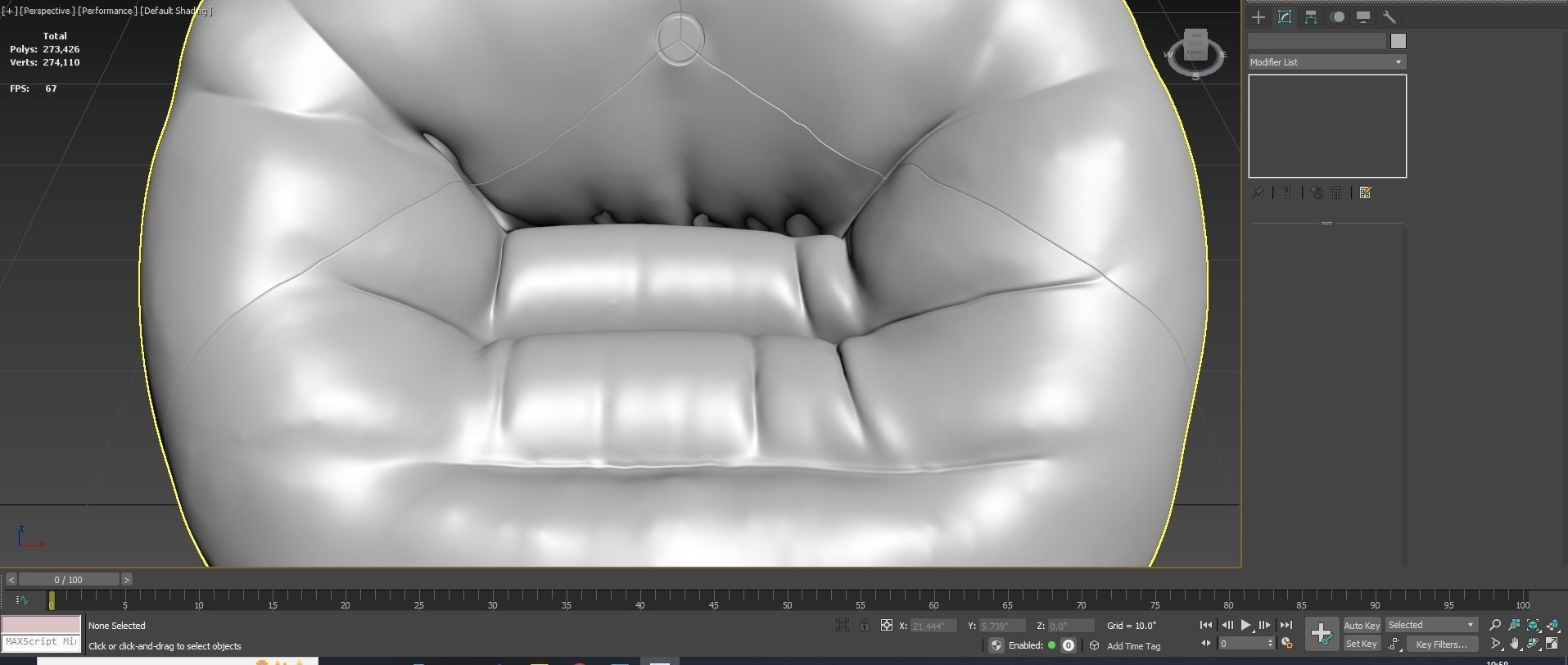Open the Hierarchy command panel tab

coord(1311,17)
